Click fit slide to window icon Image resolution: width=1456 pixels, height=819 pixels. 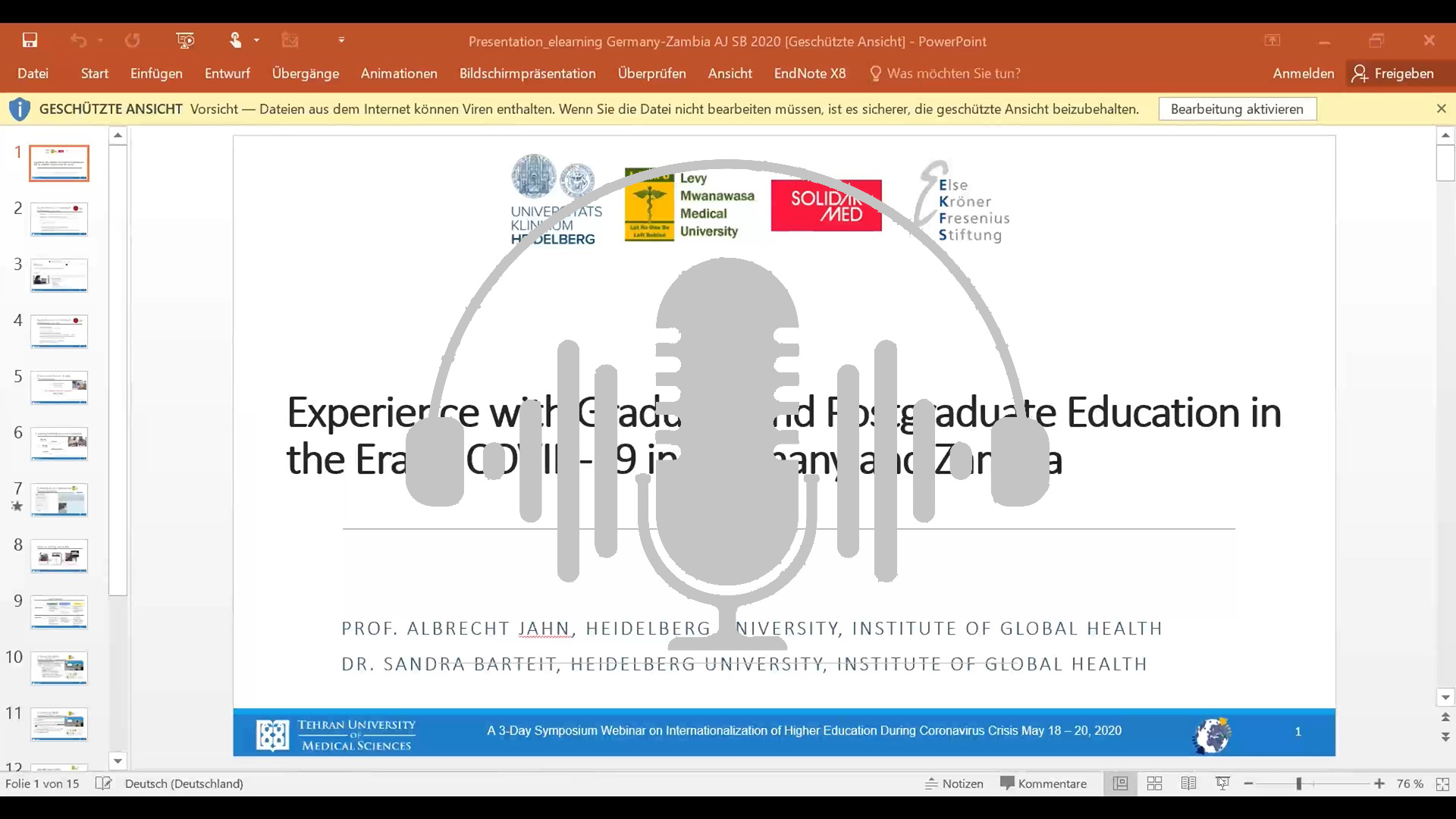[1442, 783]
